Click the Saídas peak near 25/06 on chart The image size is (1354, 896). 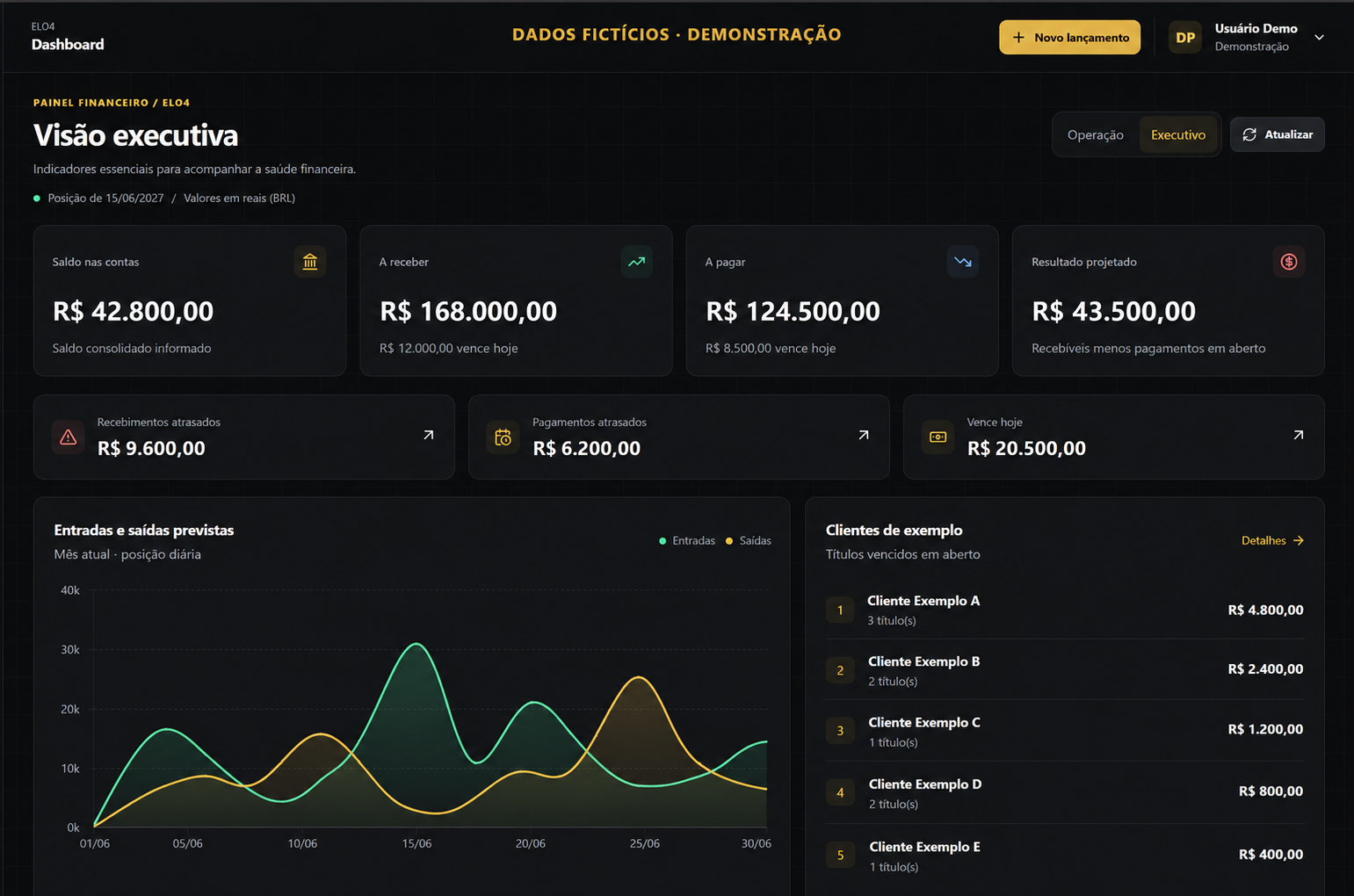[640, 677]
